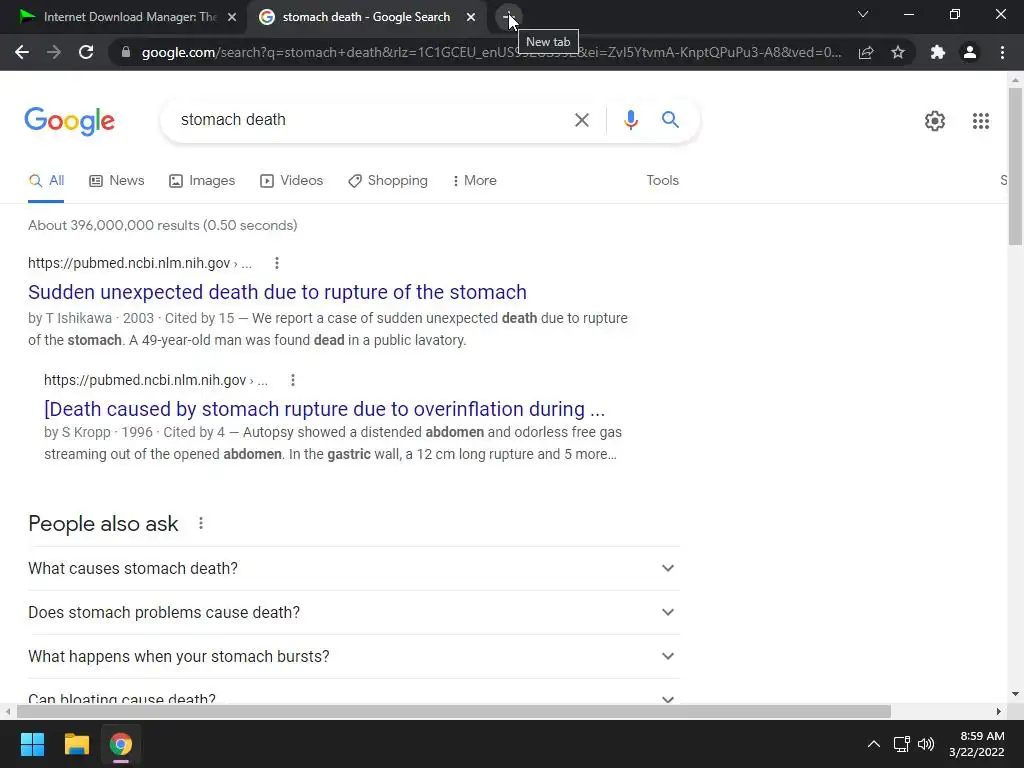Submit search with magnifier icon
This screenshot has height=768, width=1024.
pyautogui.click(x=670, y=120)
